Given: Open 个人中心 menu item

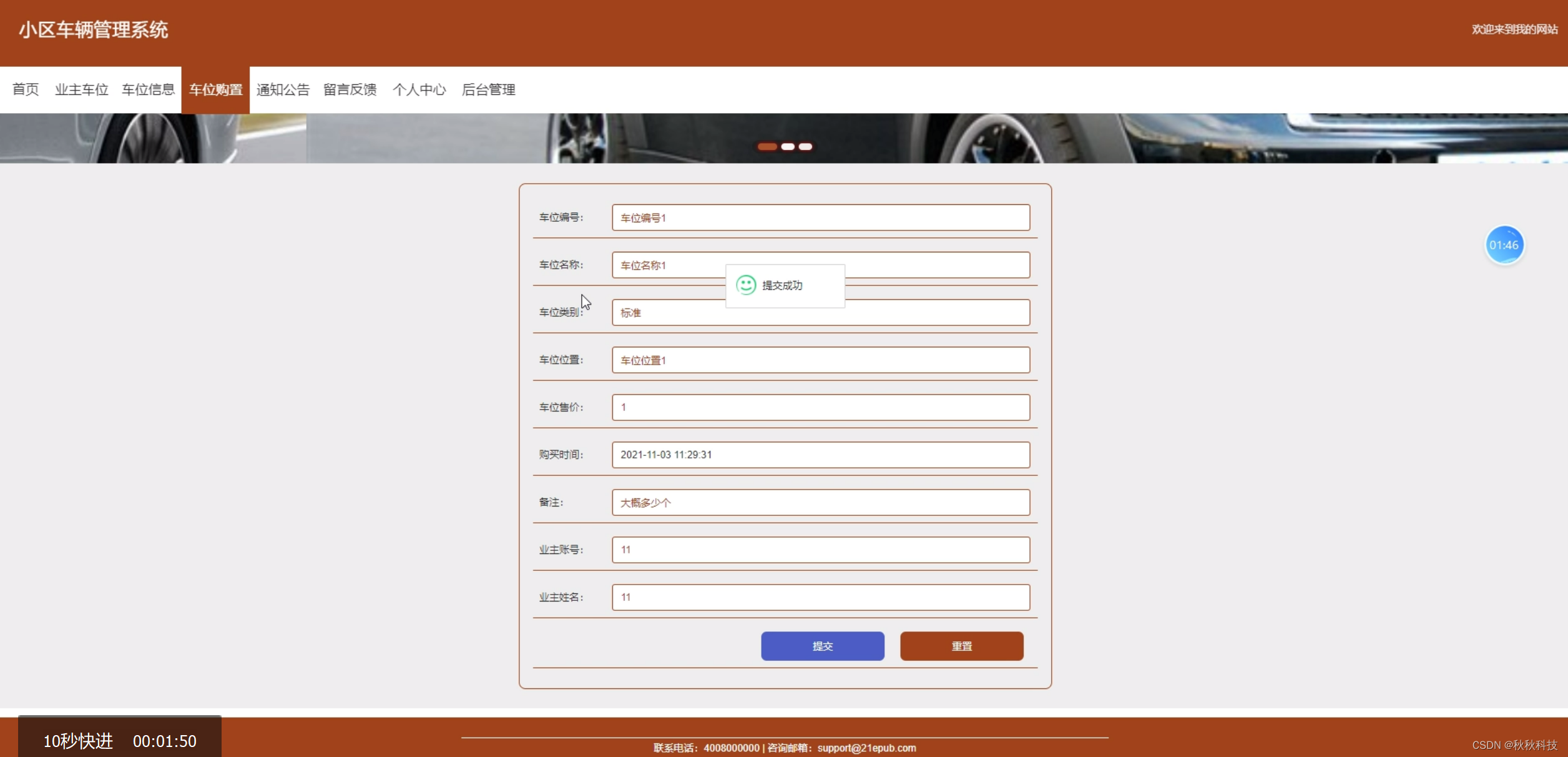Looking at the screenshot, I should [419, 90].
